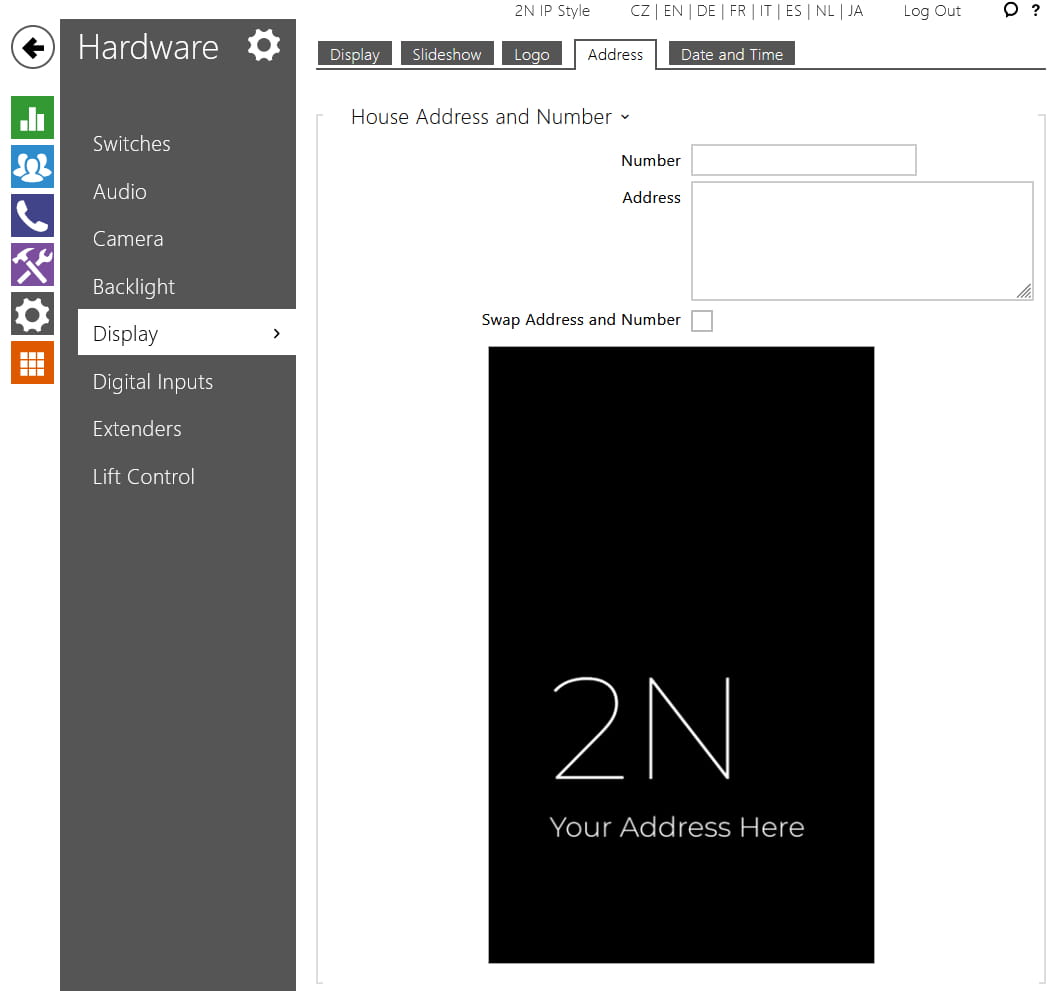Open Audio in the Hardware menu

tap(120, 192)
